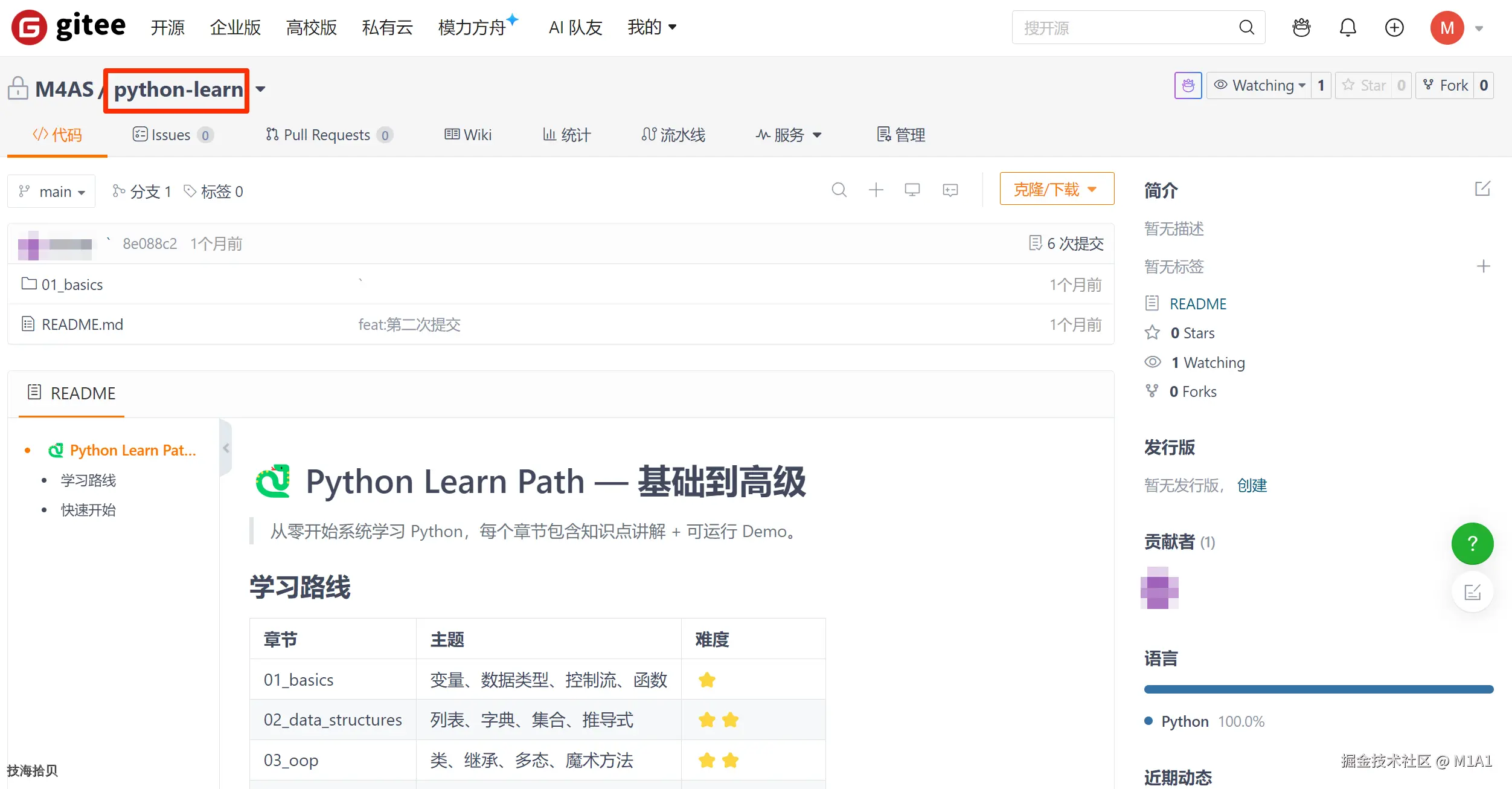Screen dimensions: 1512x789
Task: Edit the repository intro with the pencil icon
Action: pyautogui.click(x=1482, y=189)
